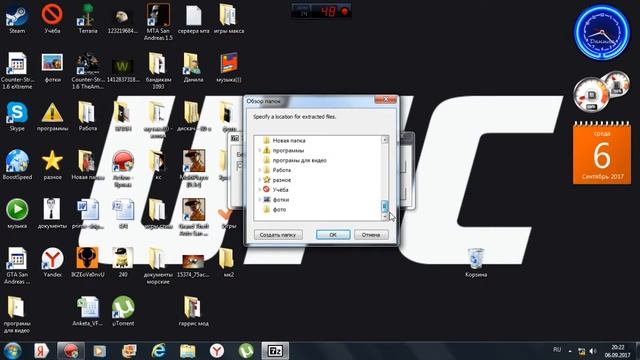Open the Terraria desktop shortcut
Viewport: 640px width, 360px height.
click(x=88, y=19)
